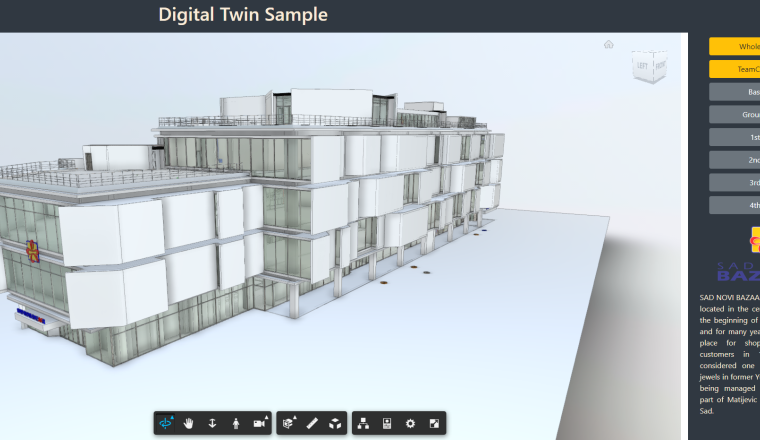Open the Properties panel icon
This screenshot has height=440, width=760.
pos(387,424)
